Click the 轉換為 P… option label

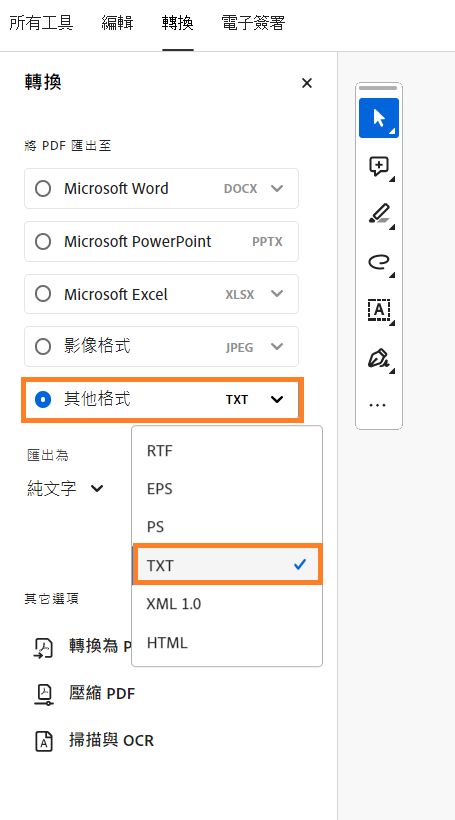point(100,647)
